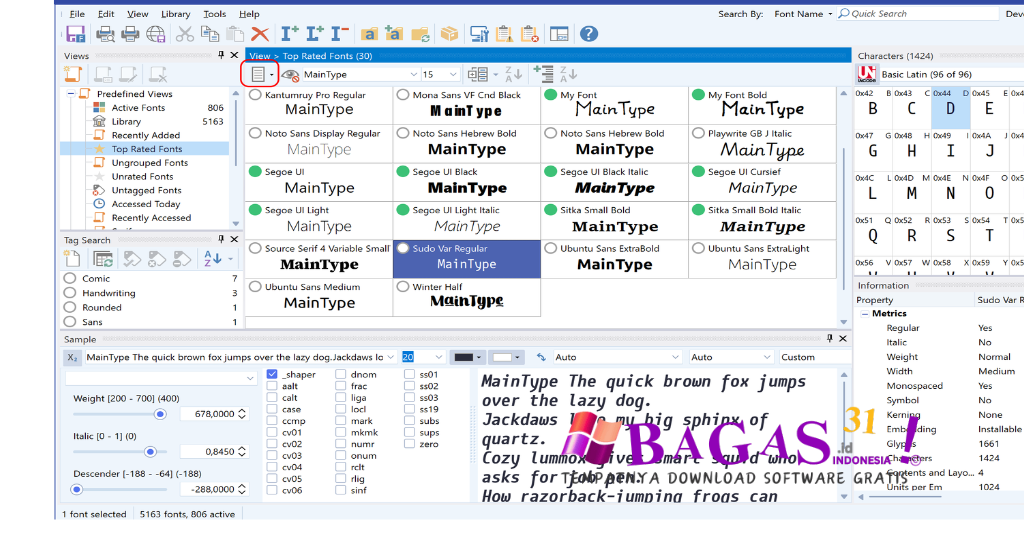Click the Cut scissors icon
The width and height of the screenshot is (1024, 538).
[x=185, y=34]
